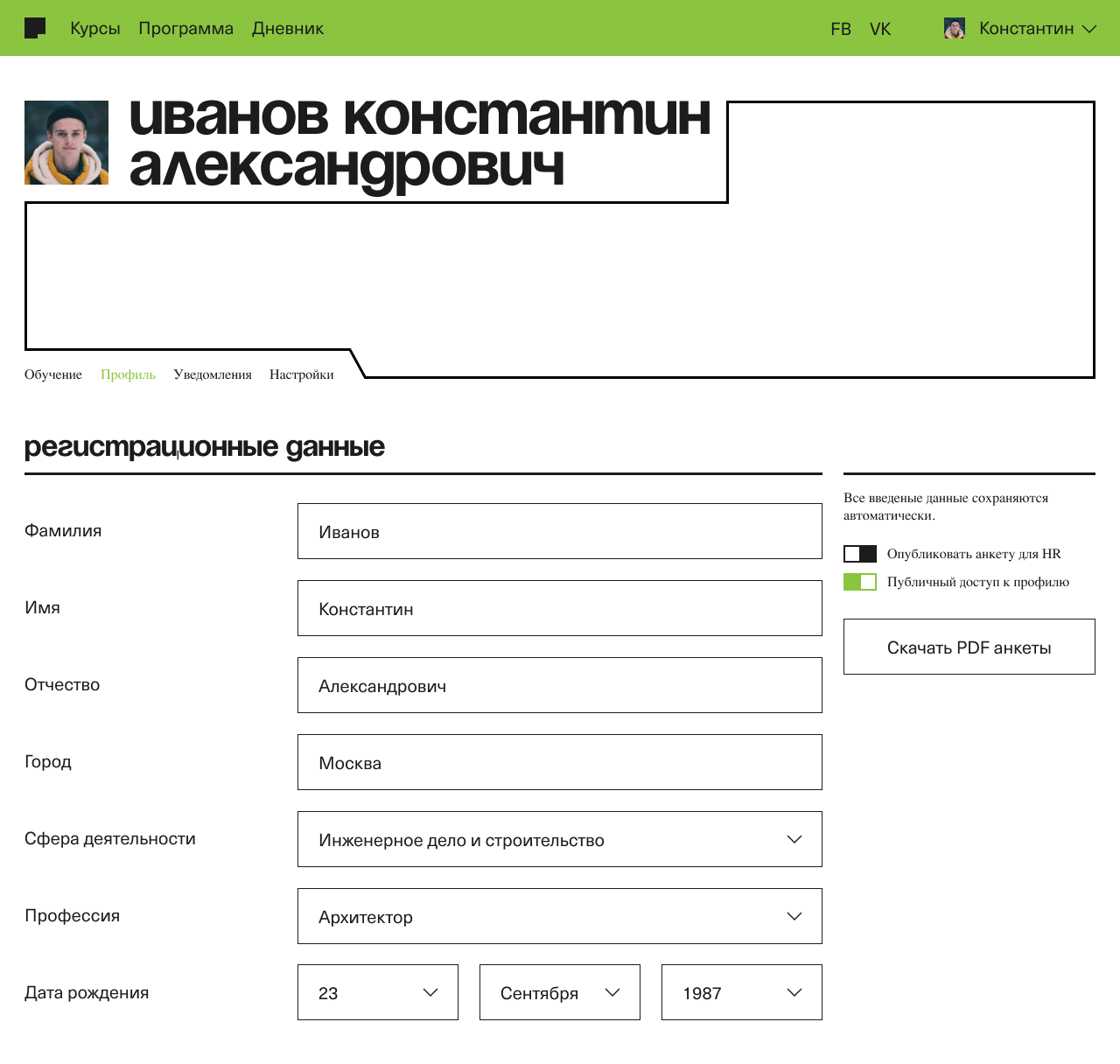1120x1064 pixels.
Task: Enable Опубликовать анкету для HR toggle
Action: tap(860, 554)
